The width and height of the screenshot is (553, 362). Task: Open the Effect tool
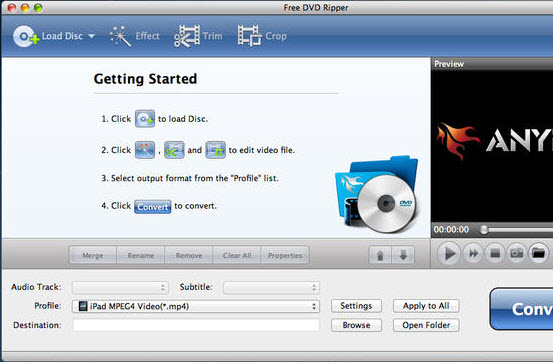click(134, 36)
